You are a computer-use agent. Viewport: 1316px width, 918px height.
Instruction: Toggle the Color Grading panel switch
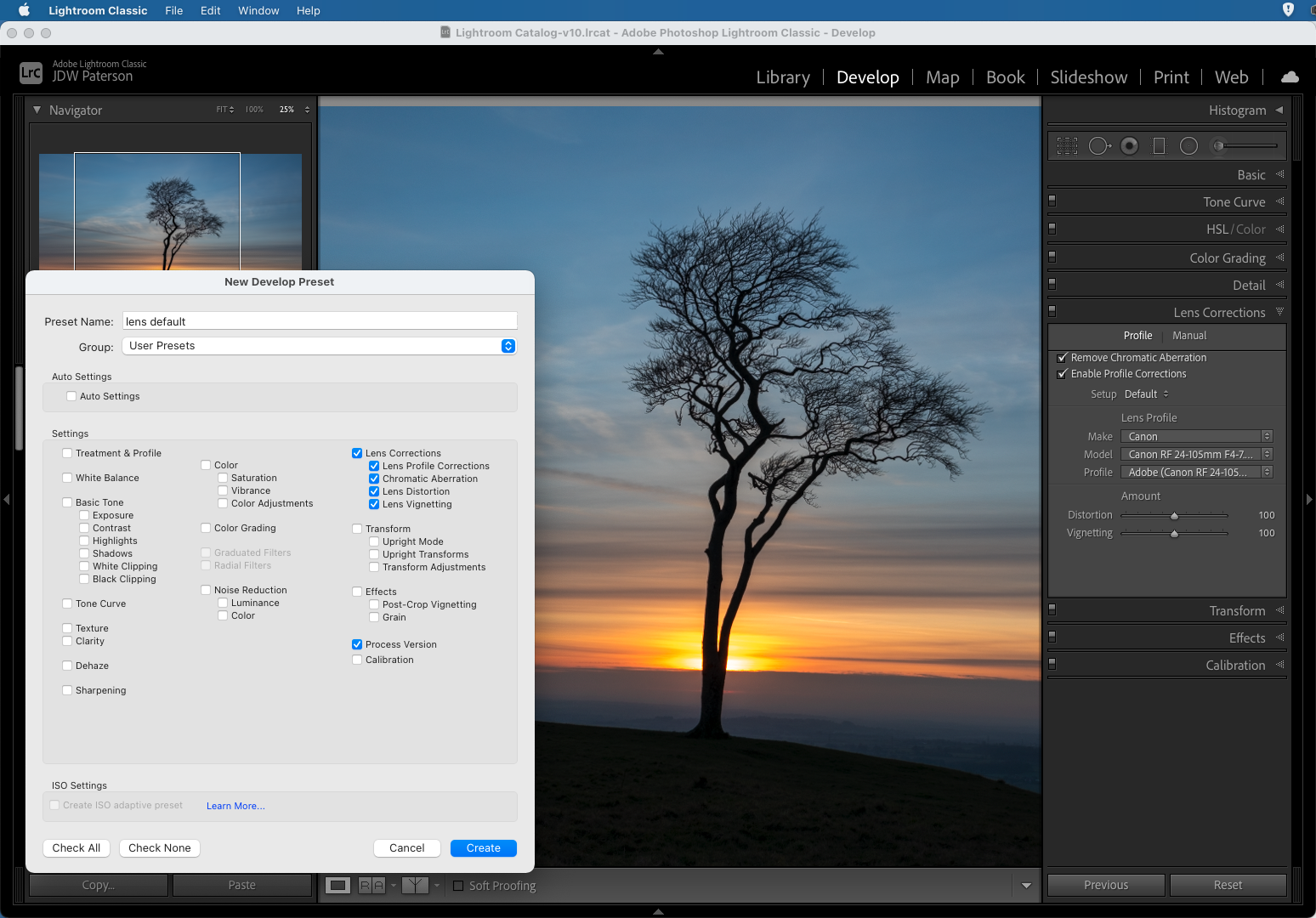point(1052,256)
